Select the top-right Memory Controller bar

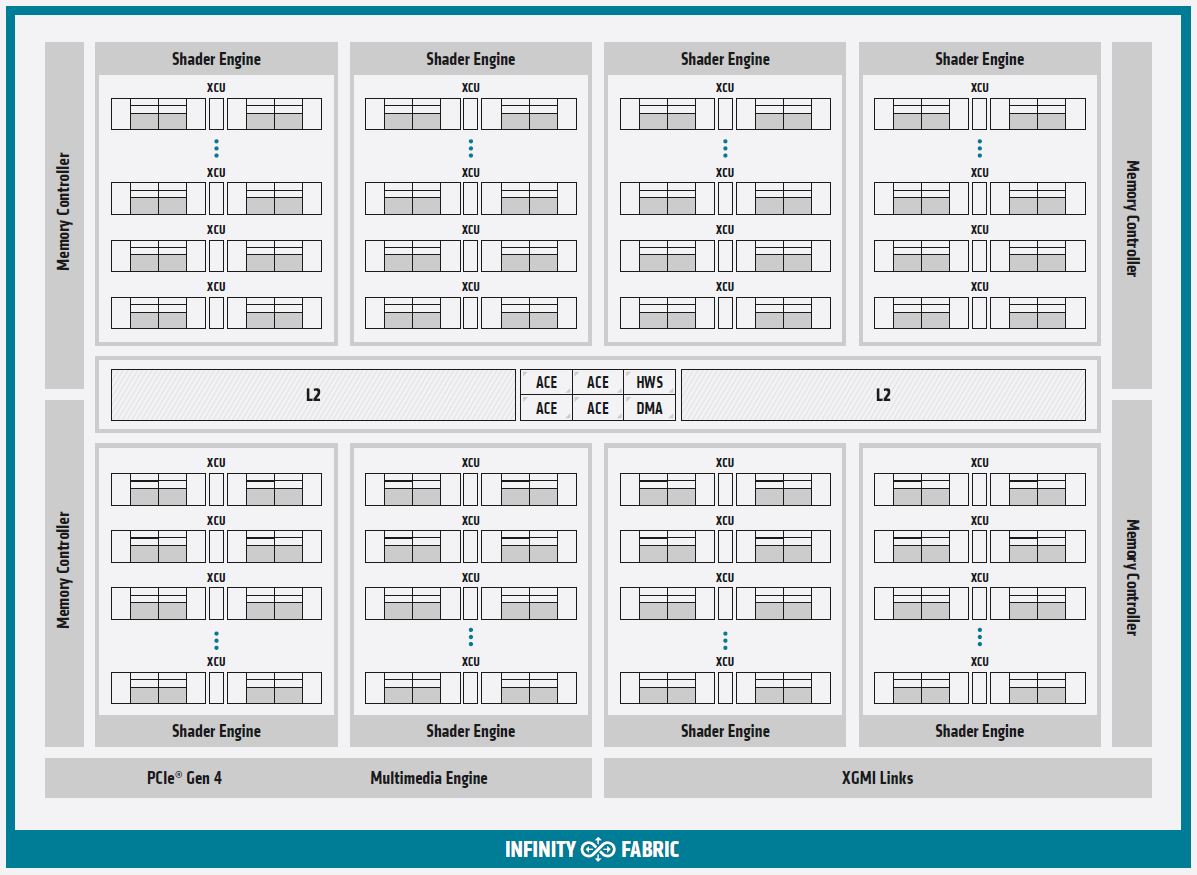tap(1132, 217)
